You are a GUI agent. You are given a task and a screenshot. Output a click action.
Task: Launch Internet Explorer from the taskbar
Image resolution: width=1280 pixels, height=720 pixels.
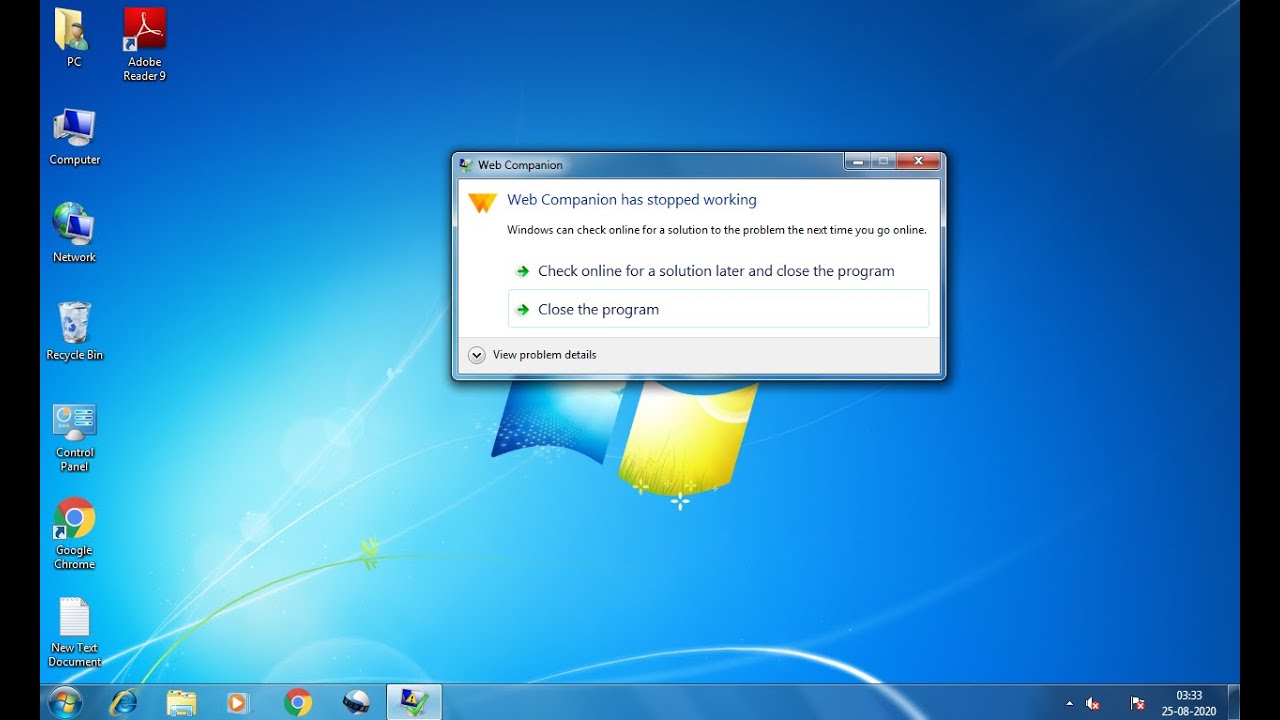(124, 703)
